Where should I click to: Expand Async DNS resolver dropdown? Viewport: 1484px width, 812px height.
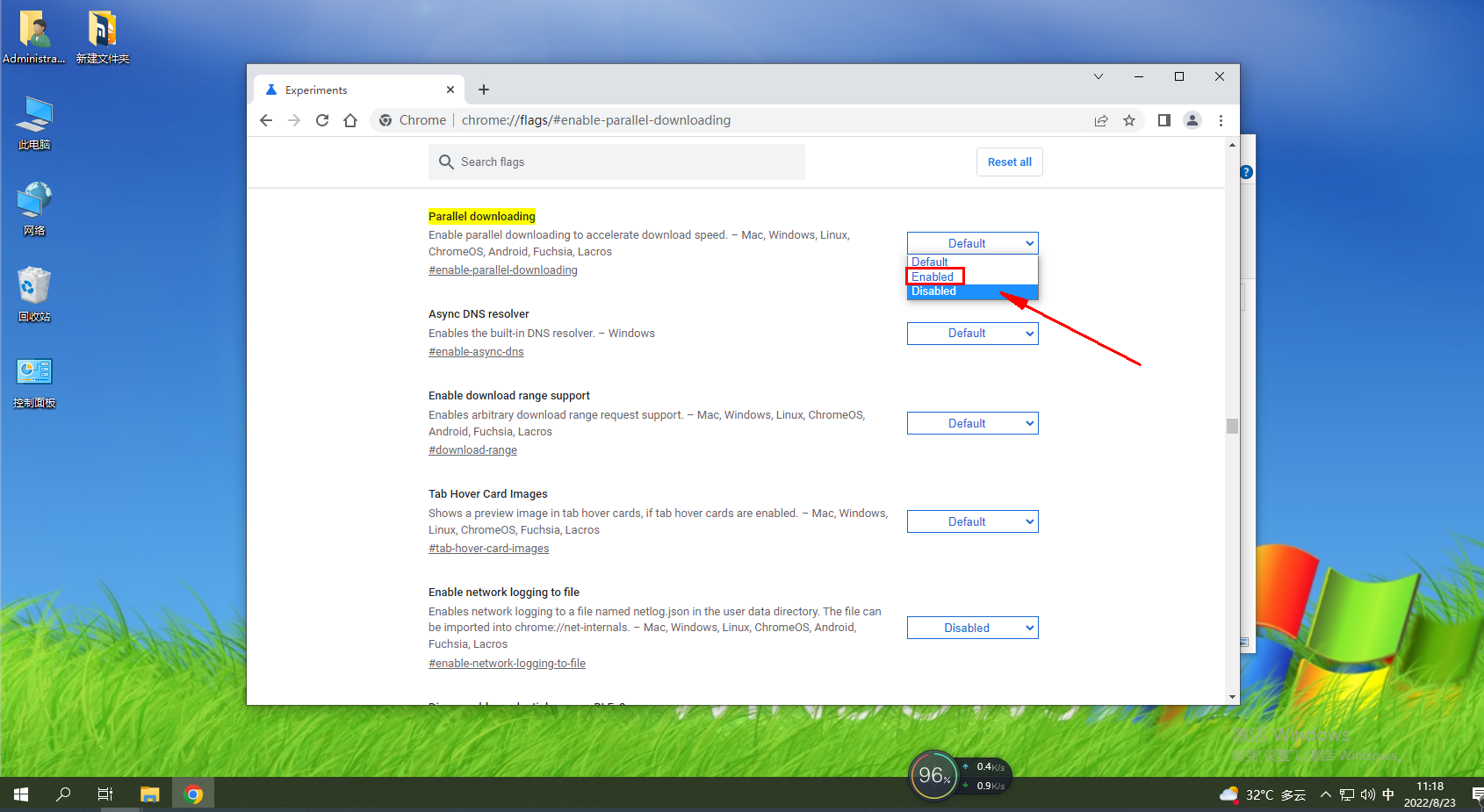click(972, 334)
